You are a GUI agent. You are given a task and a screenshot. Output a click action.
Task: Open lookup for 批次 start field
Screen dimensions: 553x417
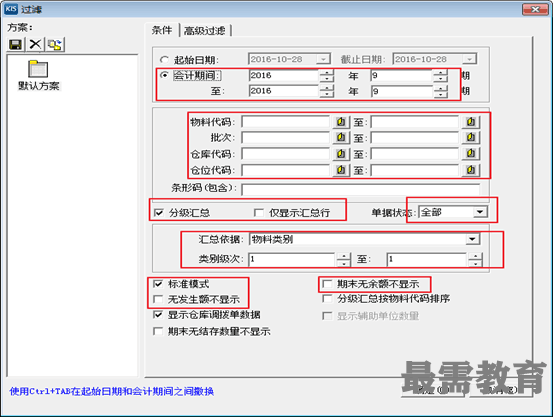click(341, 138)
